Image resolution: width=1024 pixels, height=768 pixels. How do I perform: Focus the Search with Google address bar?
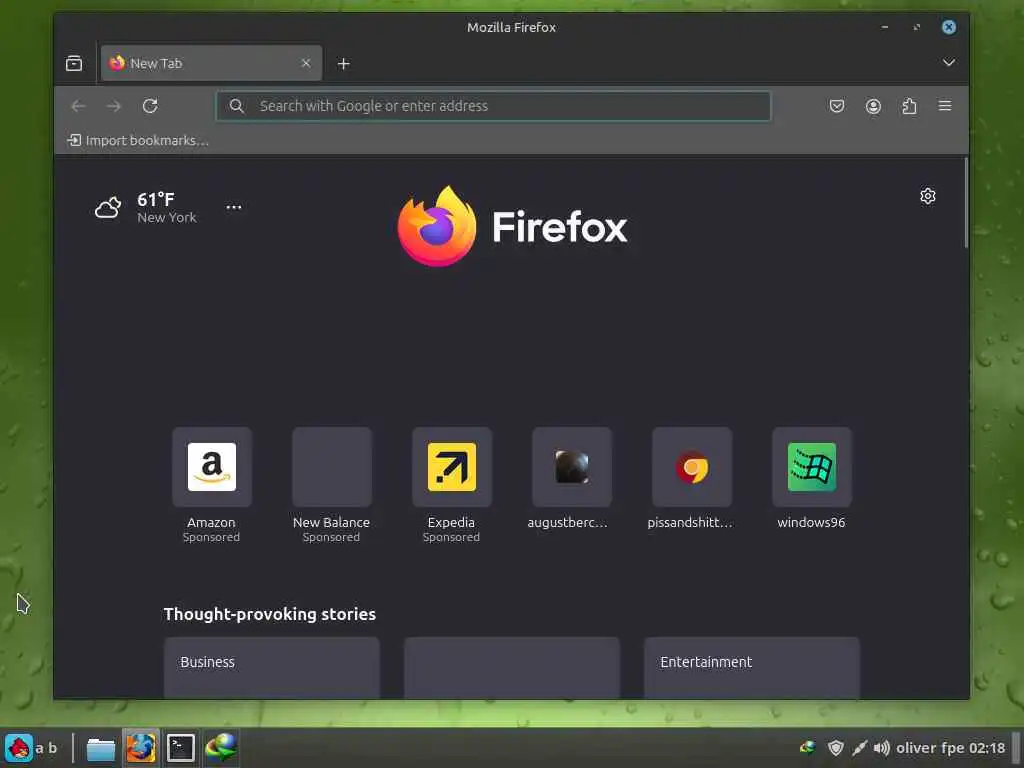click(x=493, y=106)
